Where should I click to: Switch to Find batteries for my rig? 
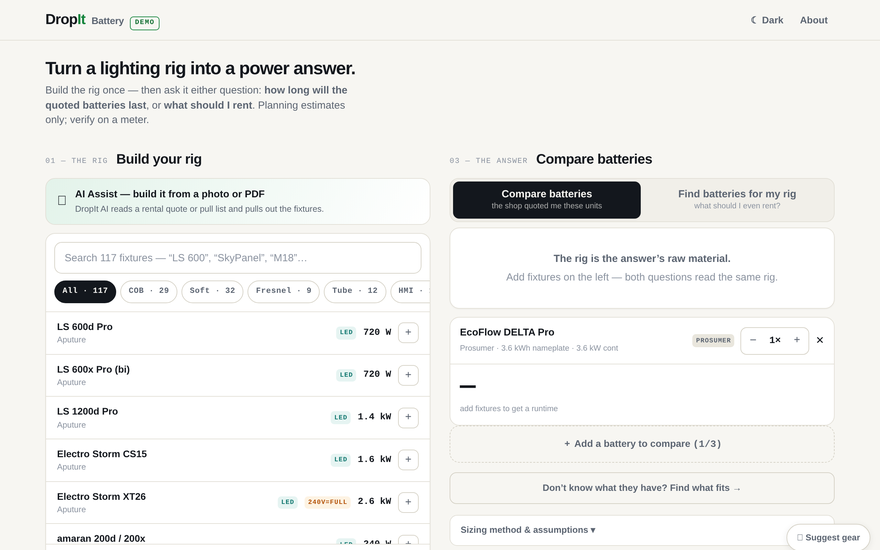pos(737,199)
